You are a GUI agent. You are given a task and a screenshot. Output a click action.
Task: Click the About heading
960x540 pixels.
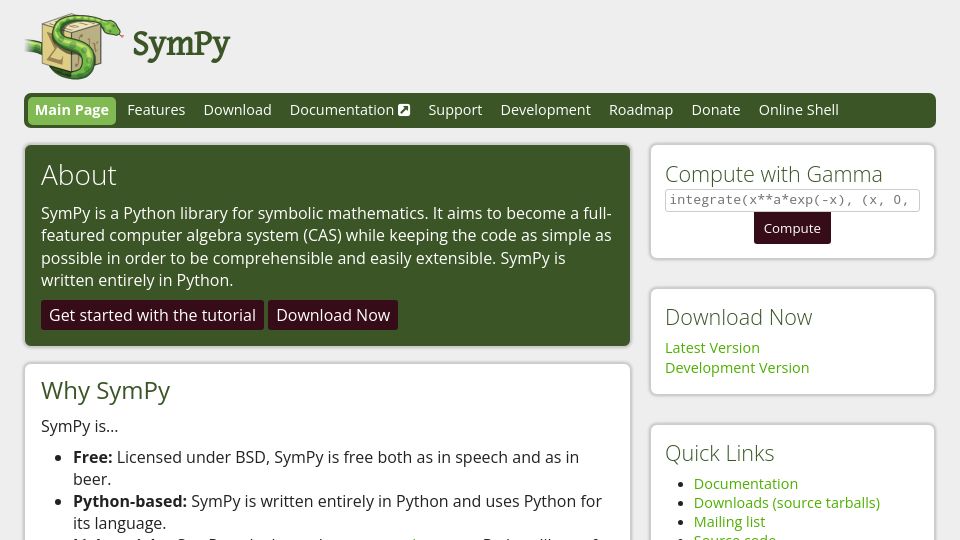pos(78,176)
